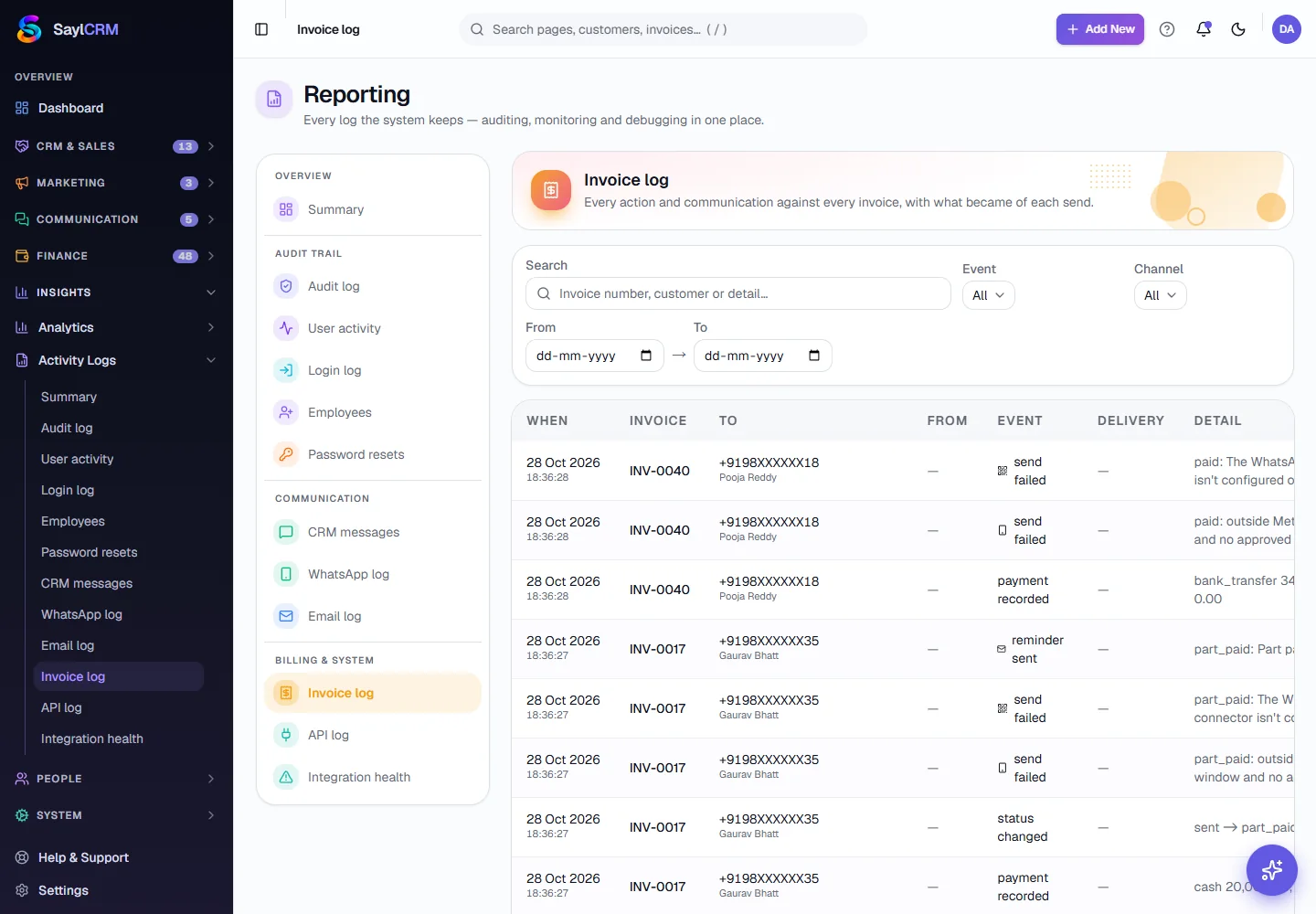Open the Channel filter dropdown
Viewport: 1316px width, 914px height.
point(1161,295)
